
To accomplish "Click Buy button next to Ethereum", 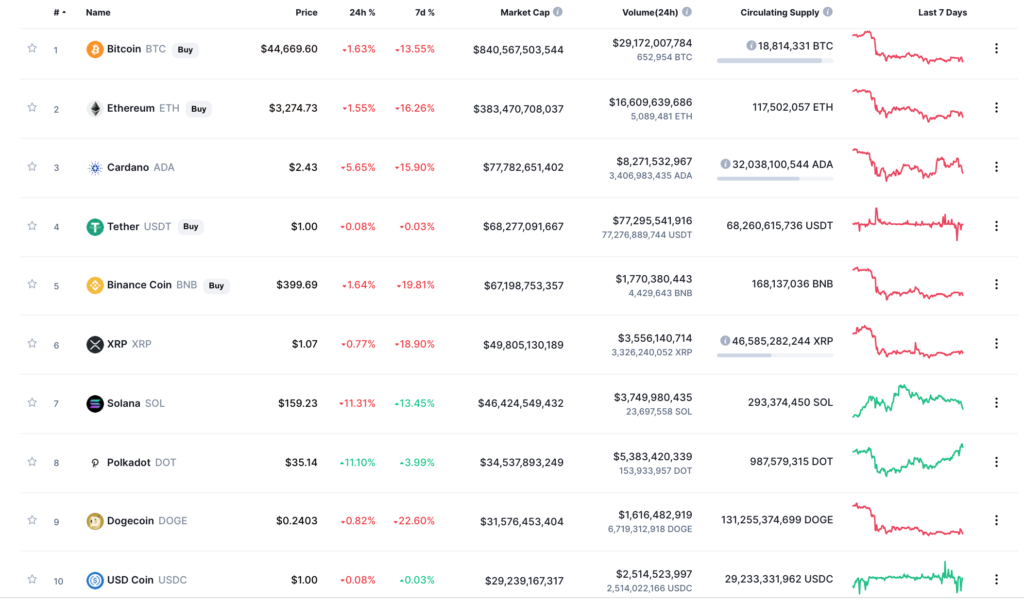I will (x=199, y=109).
